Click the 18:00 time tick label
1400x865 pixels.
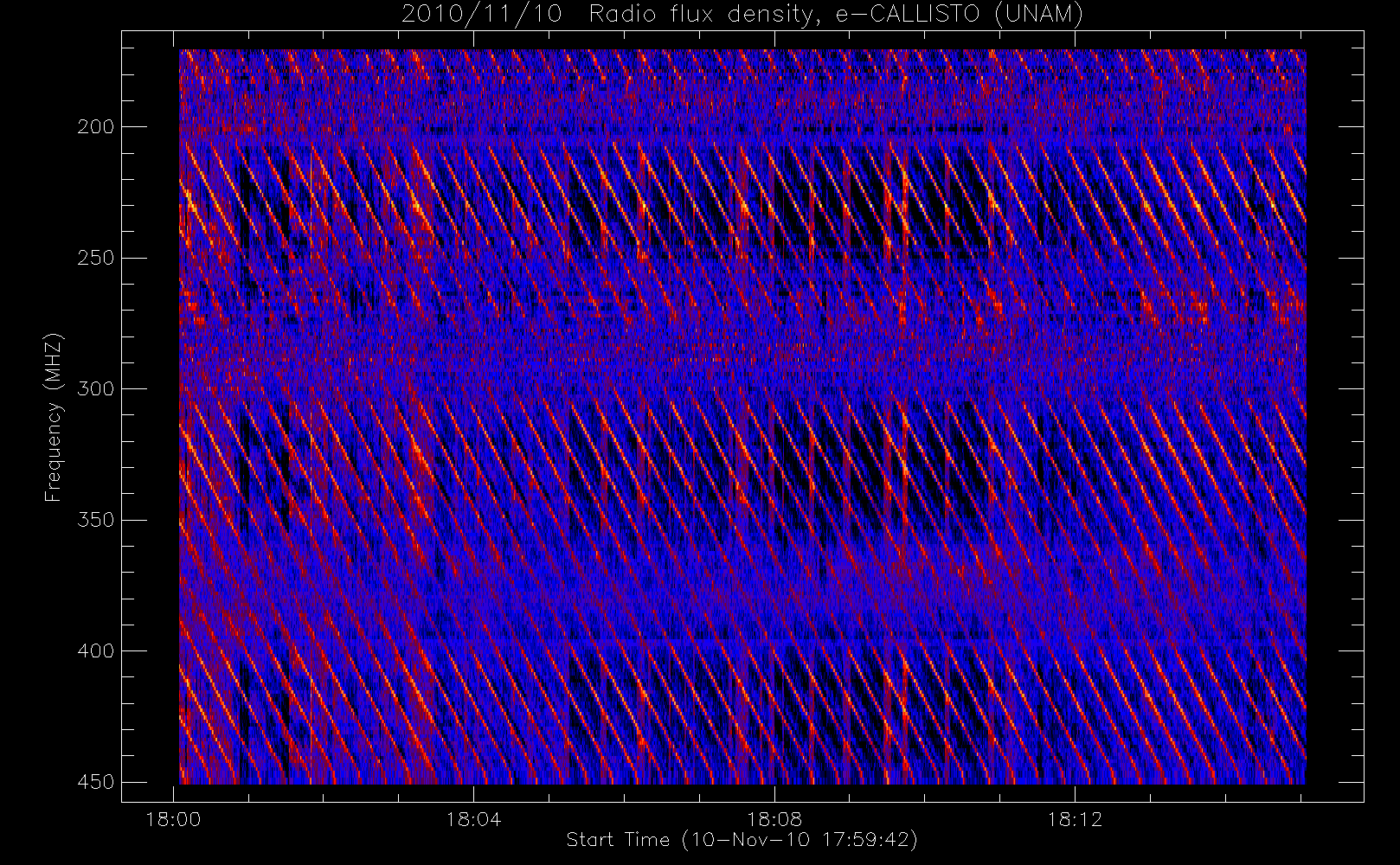173,819
